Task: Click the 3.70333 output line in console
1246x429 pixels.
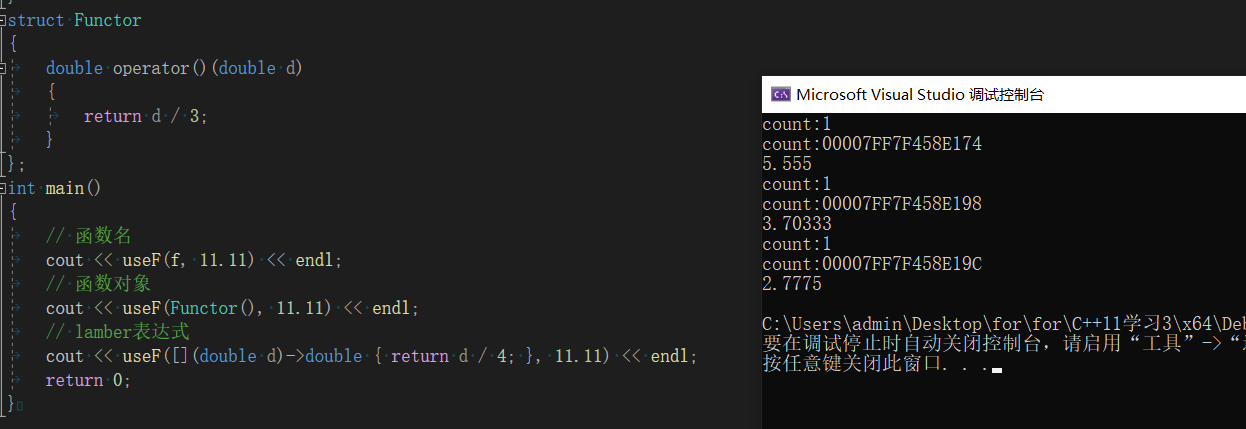Action: pyautogui.click(x=796, y=224)
